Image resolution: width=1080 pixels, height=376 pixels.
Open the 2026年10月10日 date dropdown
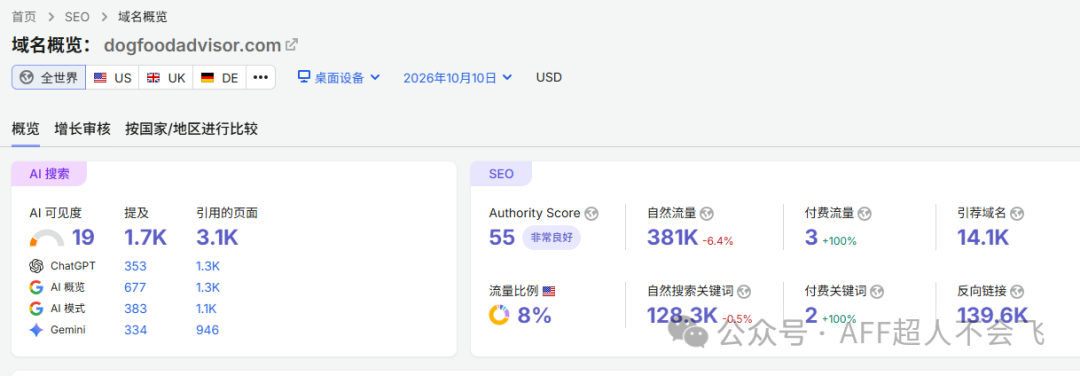click(x=457, y=77)
